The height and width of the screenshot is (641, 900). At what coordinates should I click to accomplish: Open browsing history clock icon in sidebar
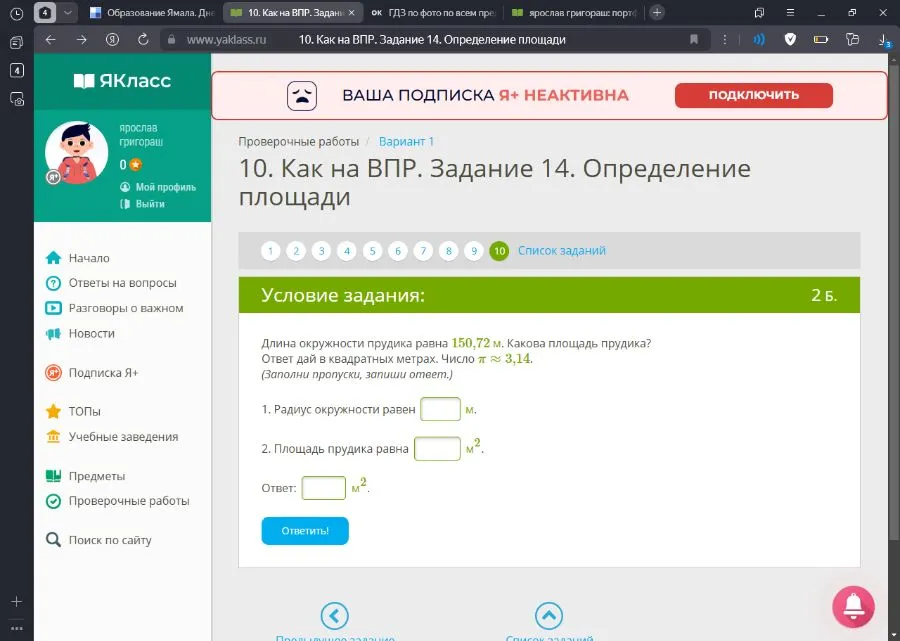tap(16, 13)
